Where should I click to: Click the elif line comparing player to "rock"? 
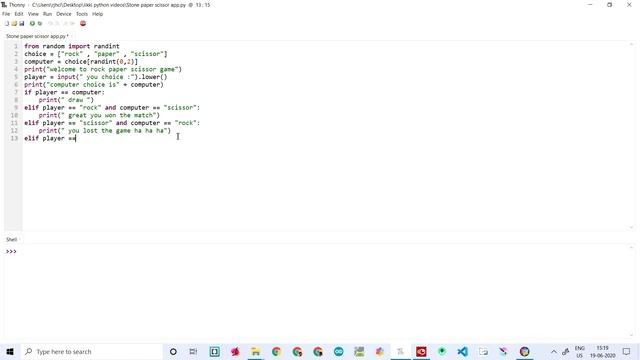(112, 108)
